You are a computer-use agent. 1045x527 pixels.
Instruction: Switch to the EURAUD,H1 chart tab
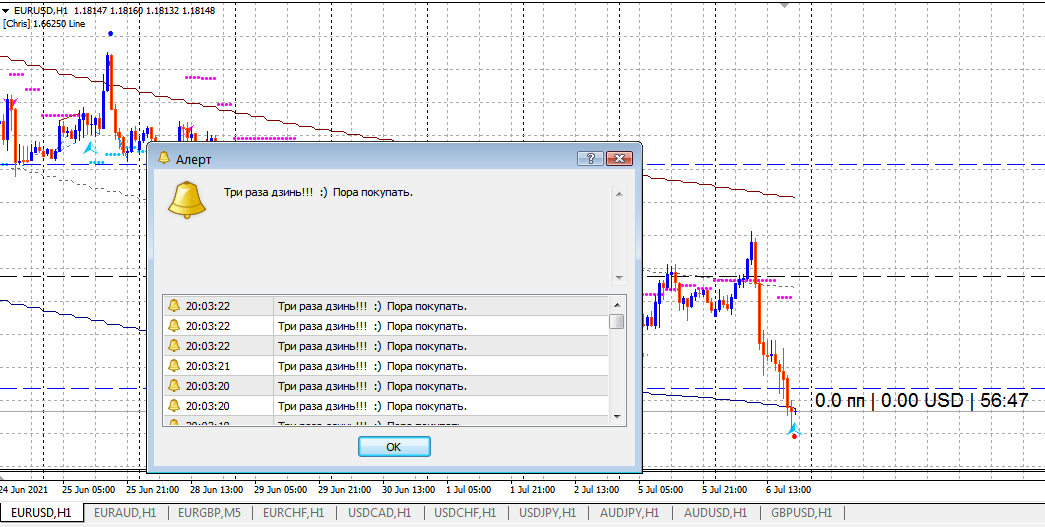point(125,512)
